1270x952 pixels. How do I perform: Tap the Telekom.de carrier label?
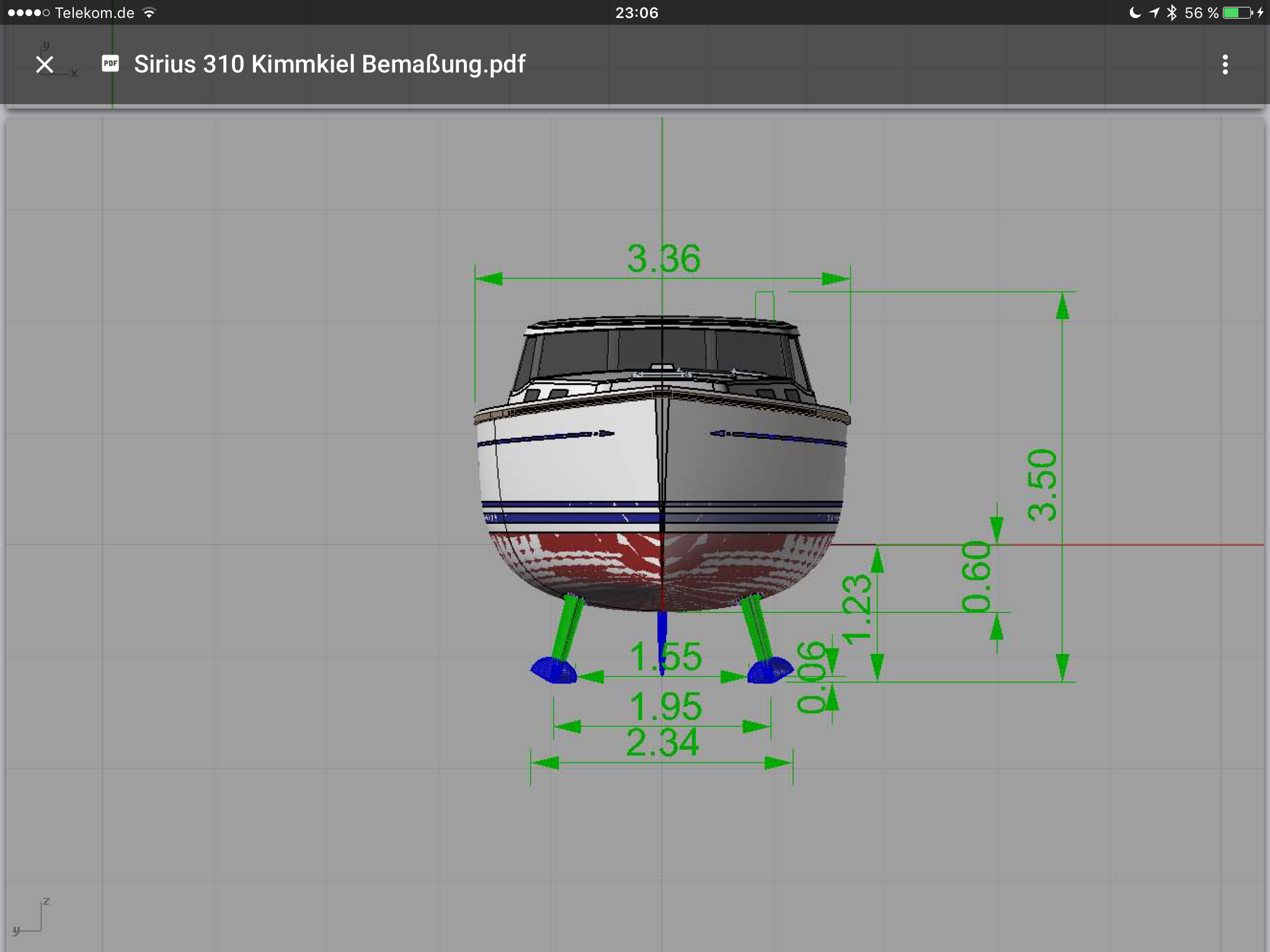(94, 12)
